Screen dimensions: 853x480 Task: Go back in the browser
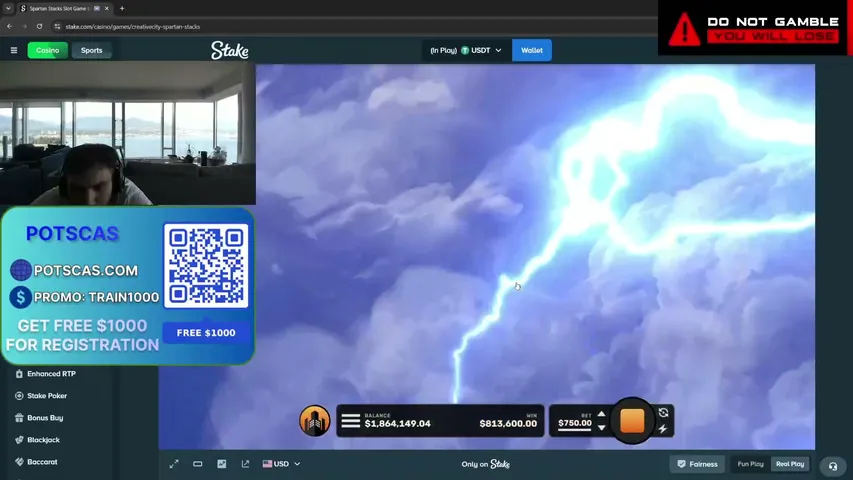pyautogui.click(x=10, y=26)
